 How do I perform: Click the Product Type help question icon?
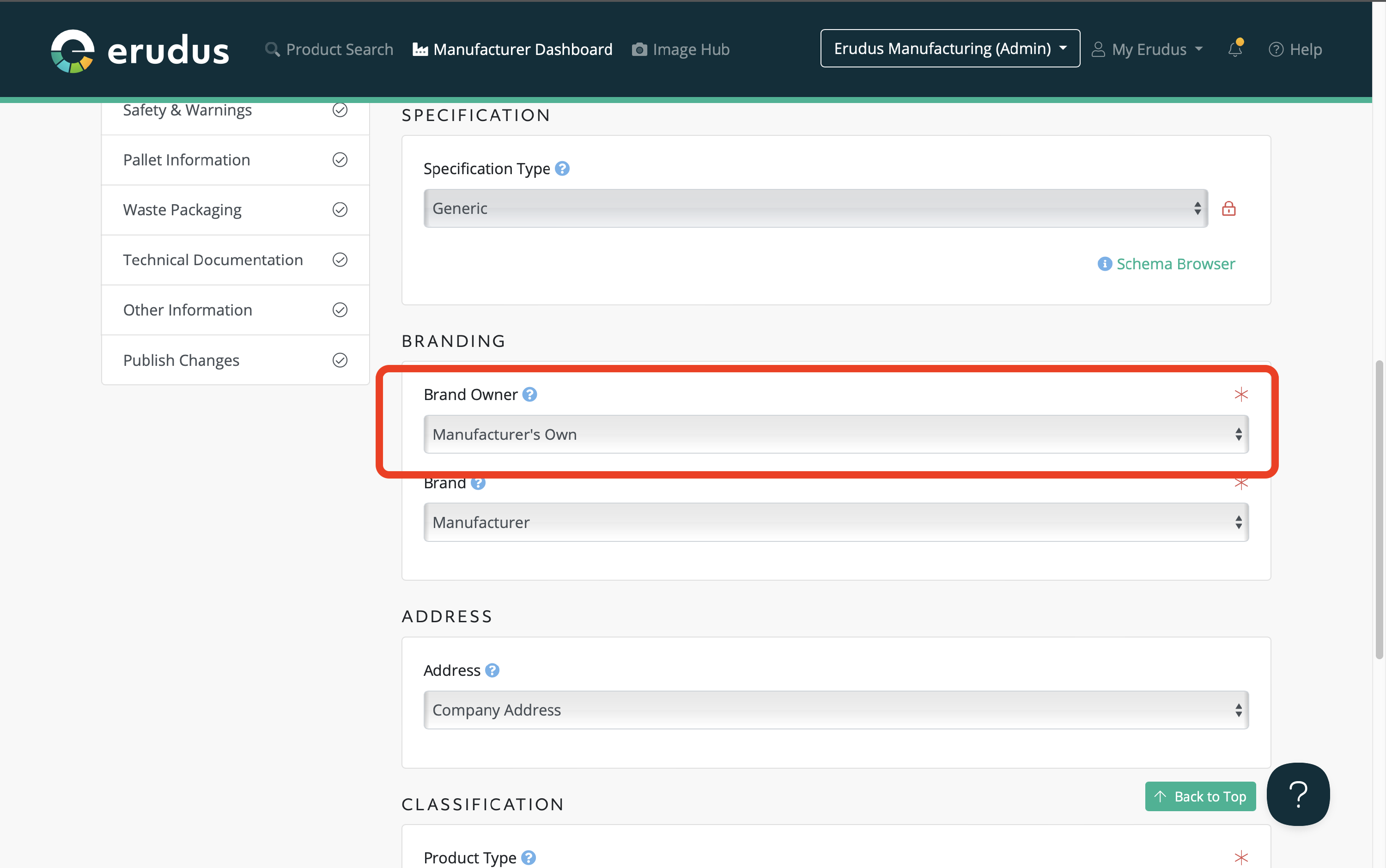click(x=528, y=857)
